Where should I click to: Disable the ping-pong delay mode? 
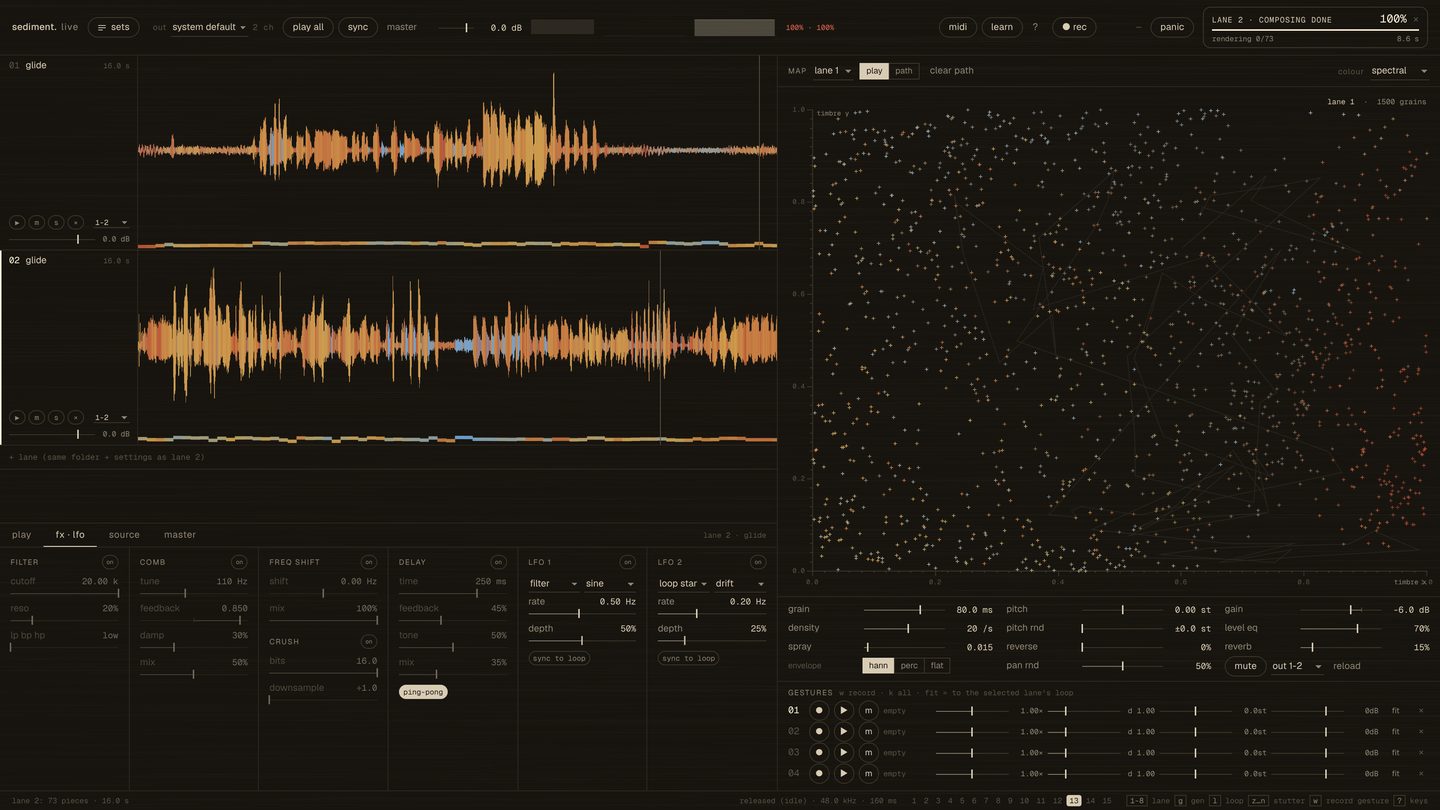tap(423, 692)
